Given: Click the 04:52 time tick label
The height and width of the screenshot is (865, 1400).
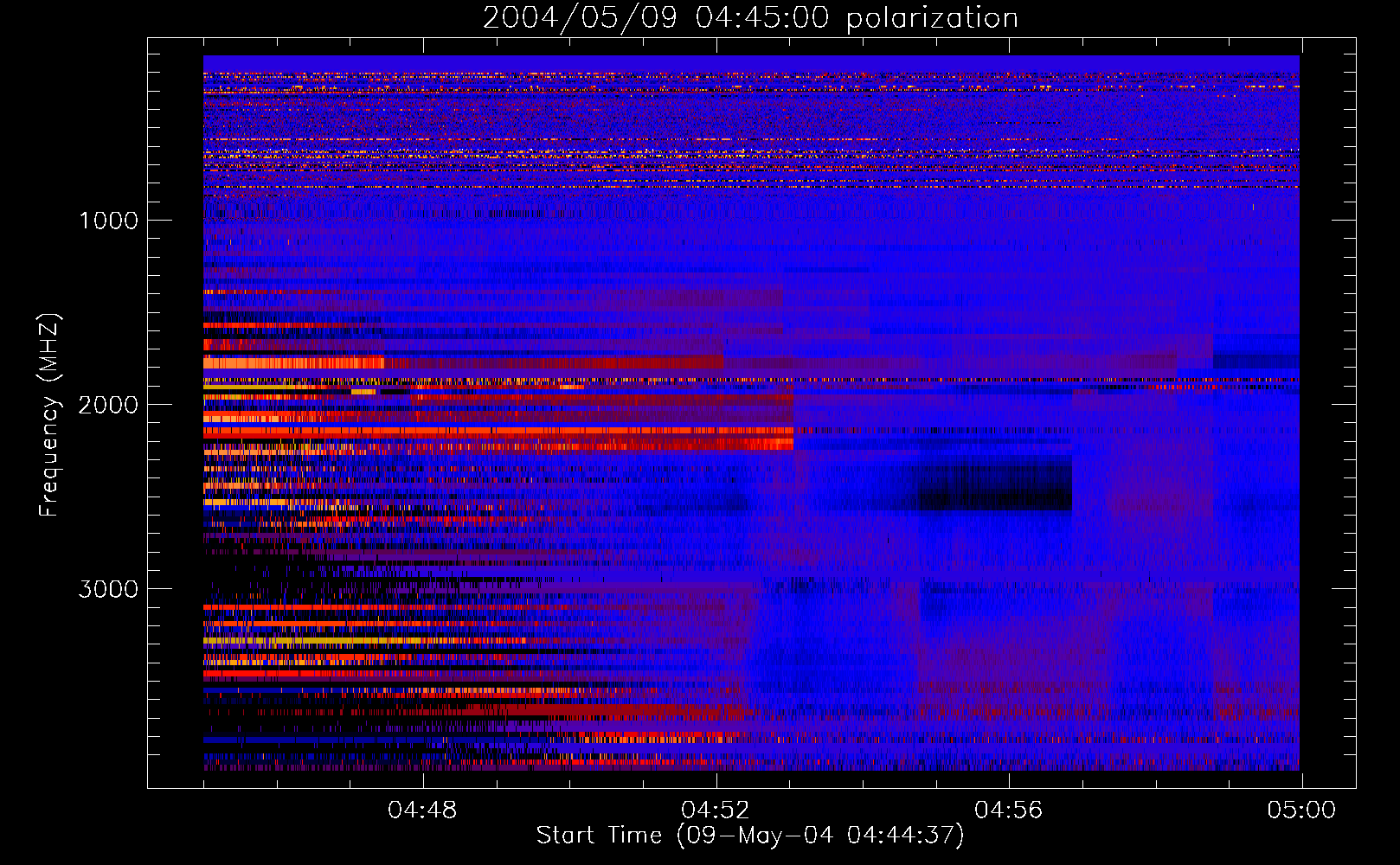Looking at the screenshot, I should [x=716, y=811].
